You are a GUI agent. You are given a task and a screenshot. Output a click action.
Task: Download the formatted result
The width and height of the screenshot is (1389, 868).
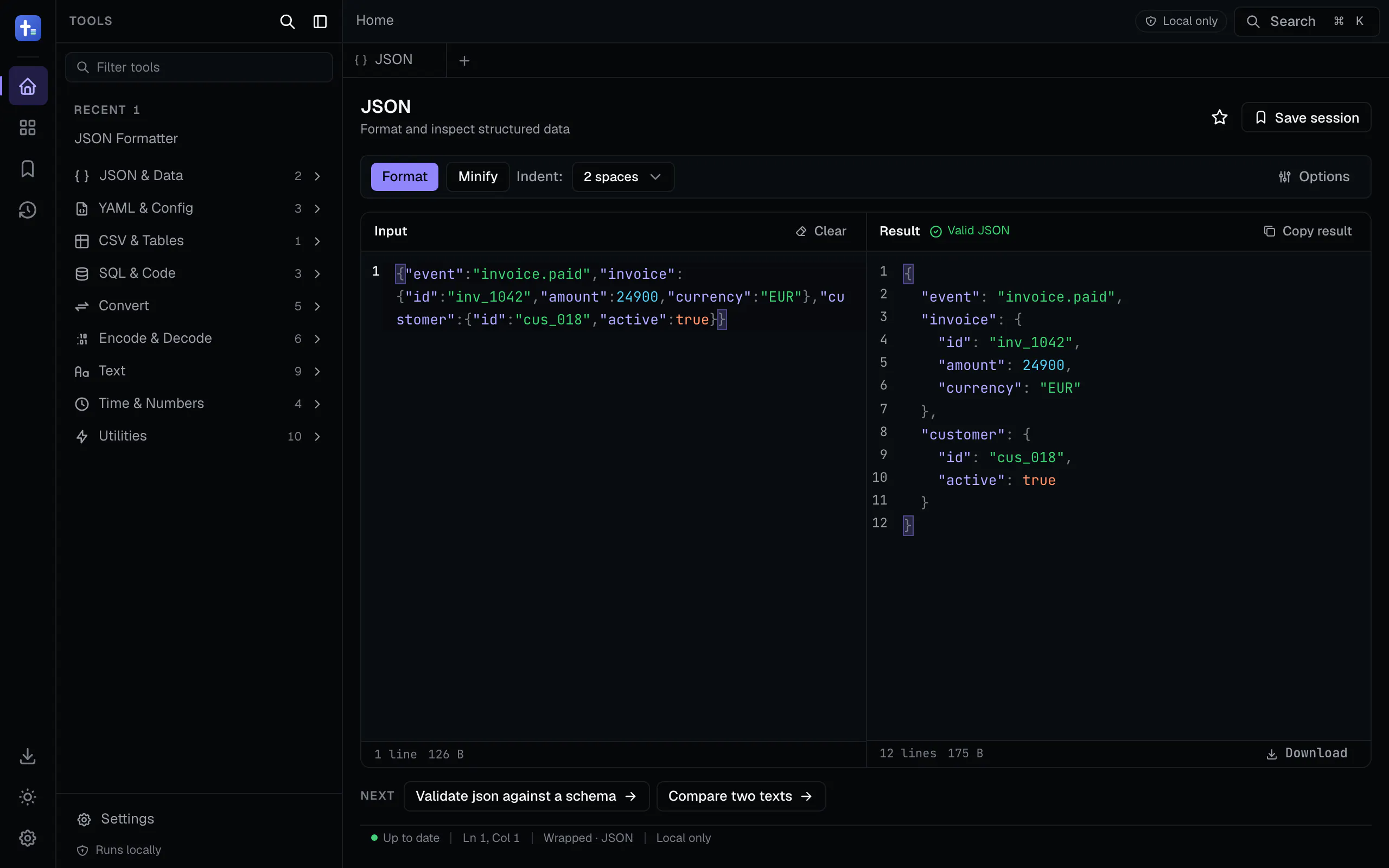coord(1307,753)
